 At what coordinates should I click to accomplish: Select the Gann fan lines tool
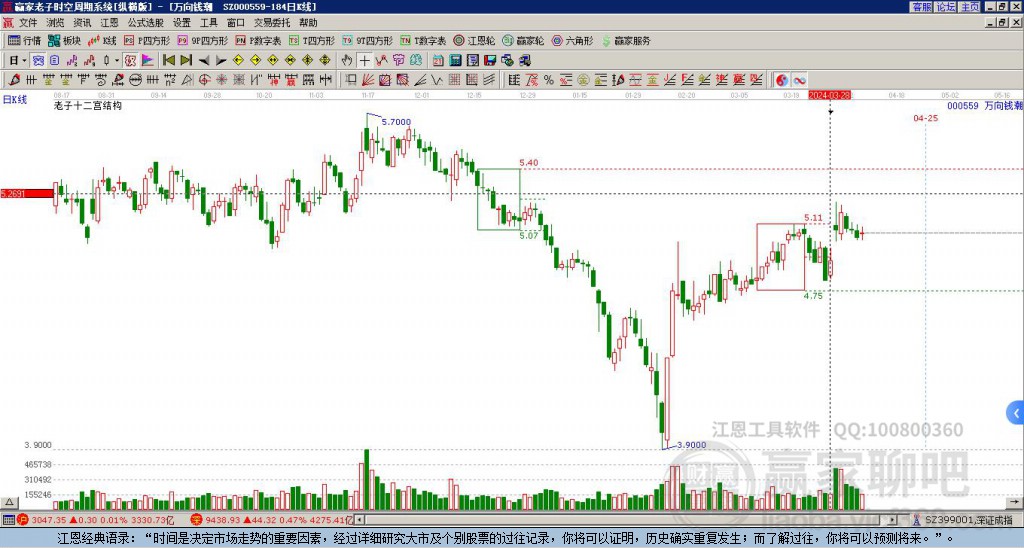click(x=368, y=80)
